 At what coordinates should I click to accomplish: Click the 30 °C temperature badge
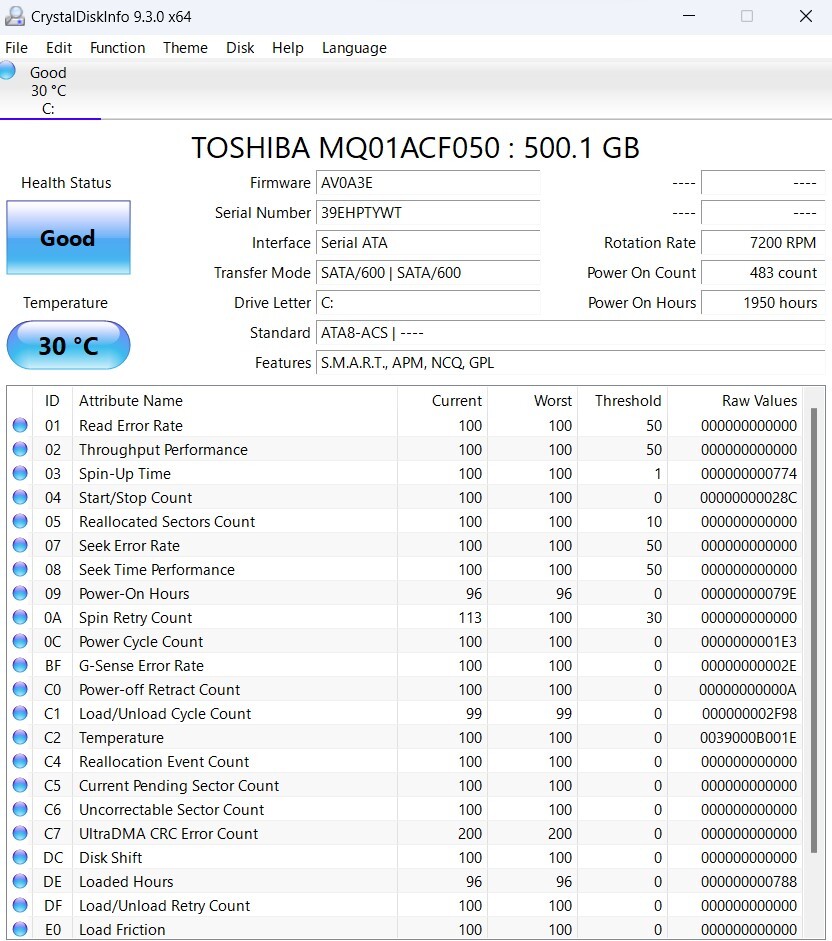(x=67, y=345)
